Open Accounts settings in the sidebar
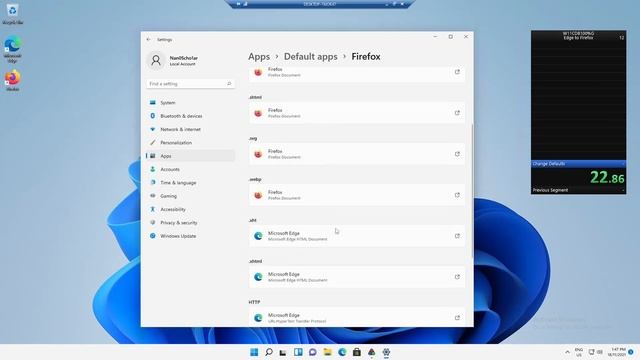The image size is (640, 360). [x=190, y=169]
